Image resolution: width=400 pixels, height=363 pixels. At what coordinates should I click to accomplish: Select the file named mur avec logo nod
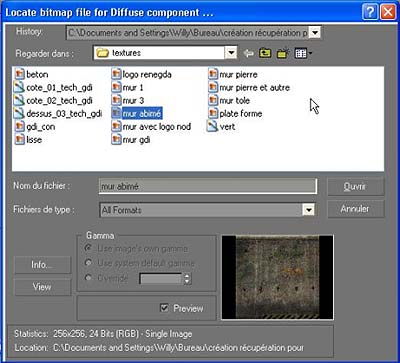[x=157, y=127]
